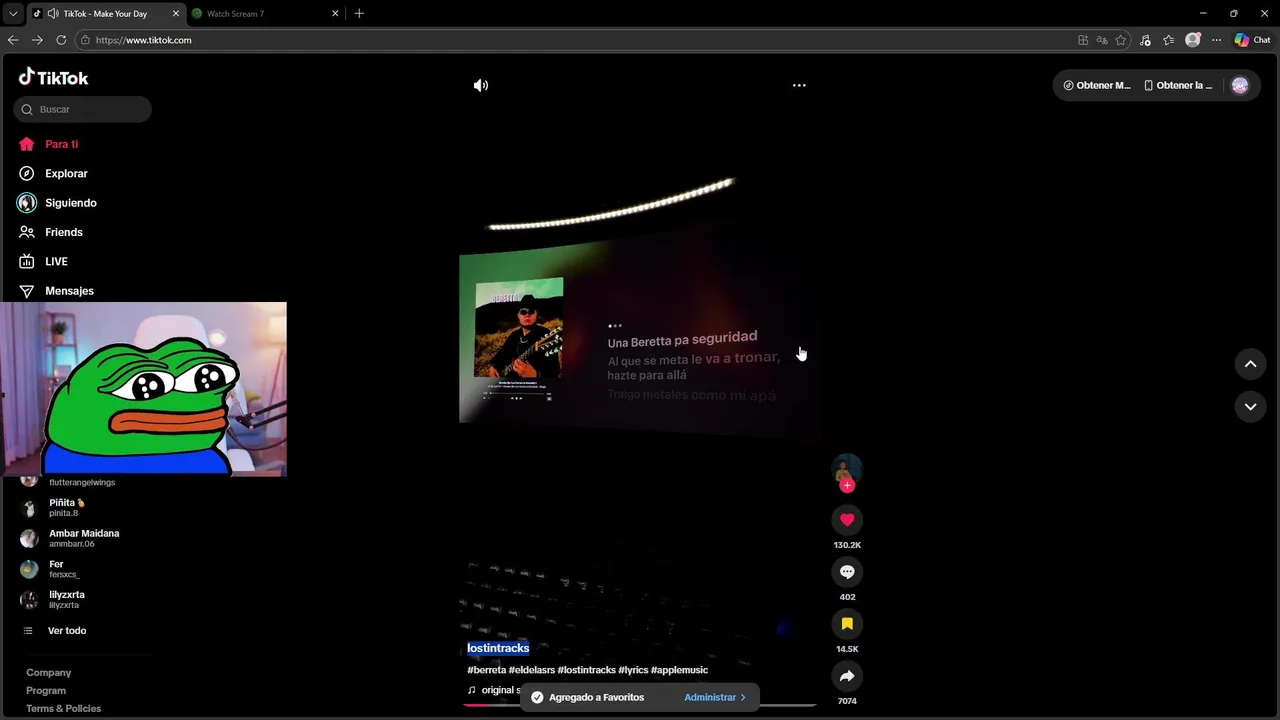Open the creator avatar beside the video
Image resolution: width=1280 pixels, height=720 pixels.
pos(847,469)
